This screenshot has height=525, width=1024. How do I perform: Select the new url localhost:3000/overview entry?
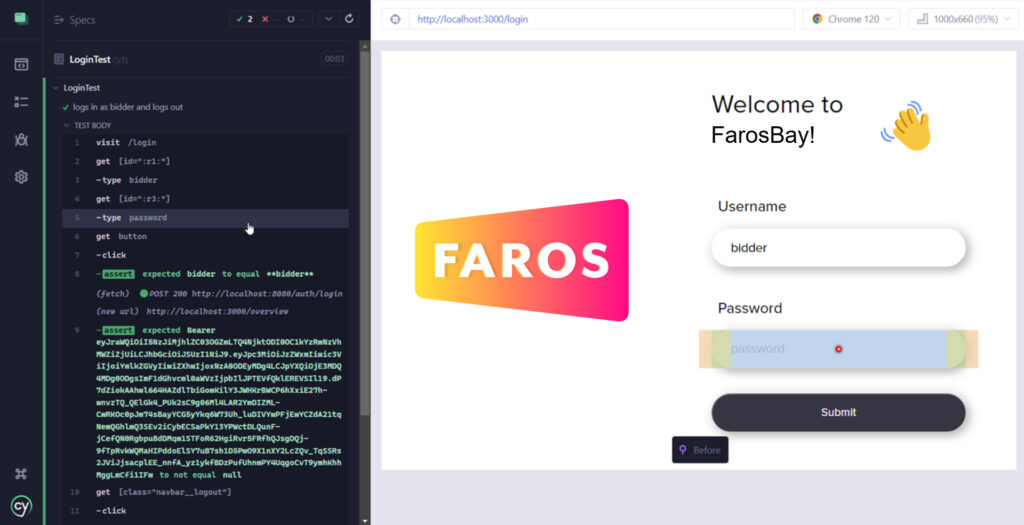click(x=192, y=311)
